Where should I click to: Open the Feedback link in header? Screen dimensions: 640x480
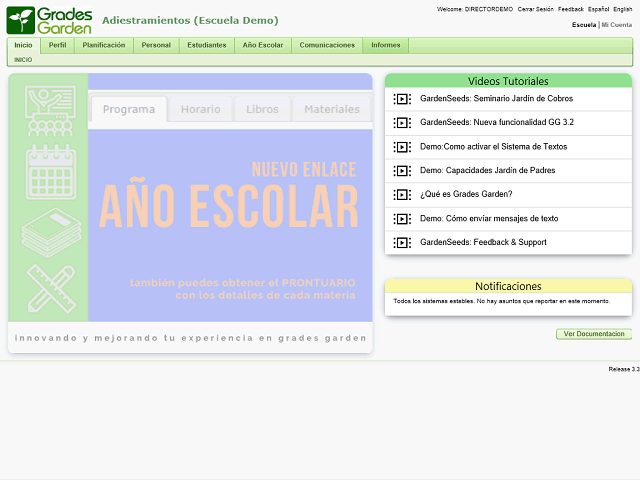pyautogui.click(x=571, y=9)
